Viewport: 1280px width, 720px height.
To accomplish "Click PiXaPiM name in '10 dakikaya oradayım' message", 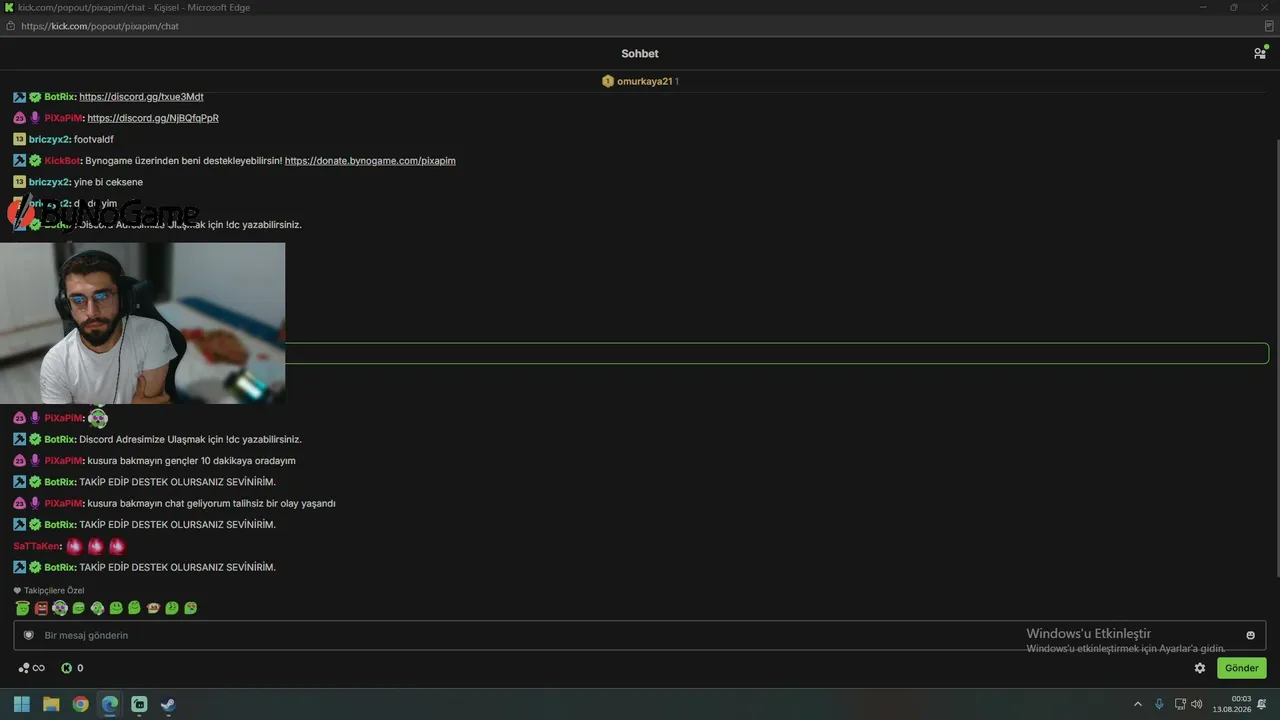I will 64,461.
